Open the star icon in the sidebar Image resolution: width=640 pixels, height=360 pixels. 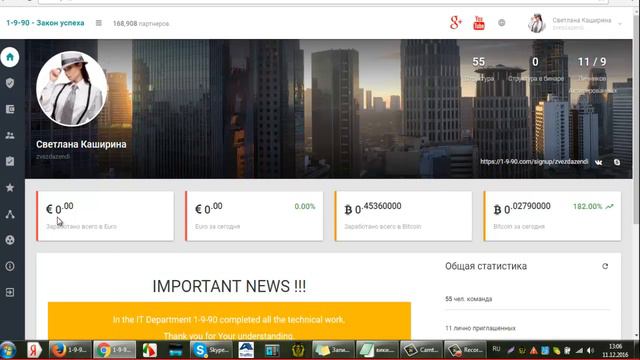[x=10, y=187]
